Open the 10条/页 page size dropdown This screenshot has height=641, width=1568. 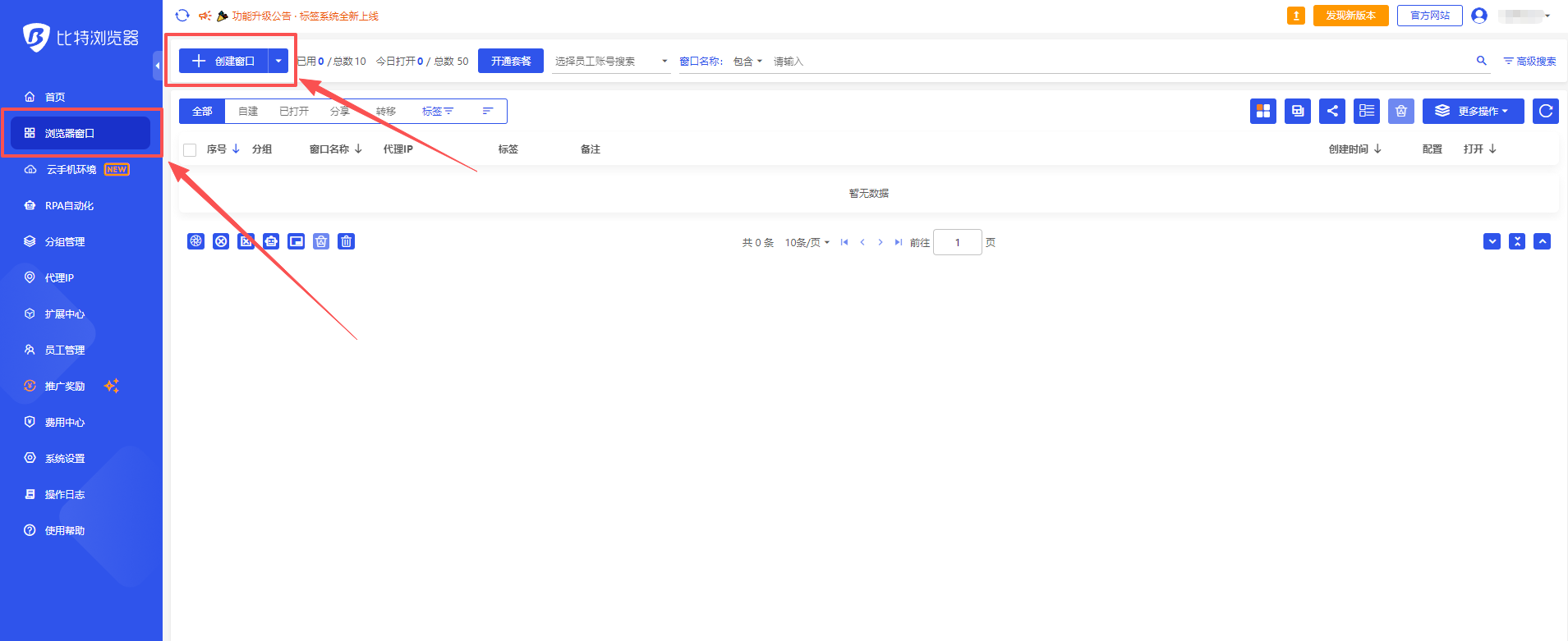[807, 242]
